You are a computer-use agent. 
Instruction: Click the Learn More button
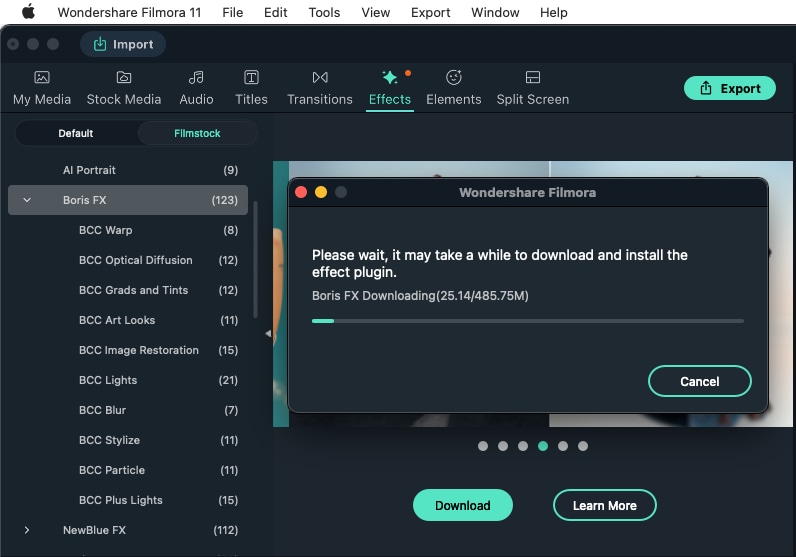pyautogui.click(x=605, y=505)
